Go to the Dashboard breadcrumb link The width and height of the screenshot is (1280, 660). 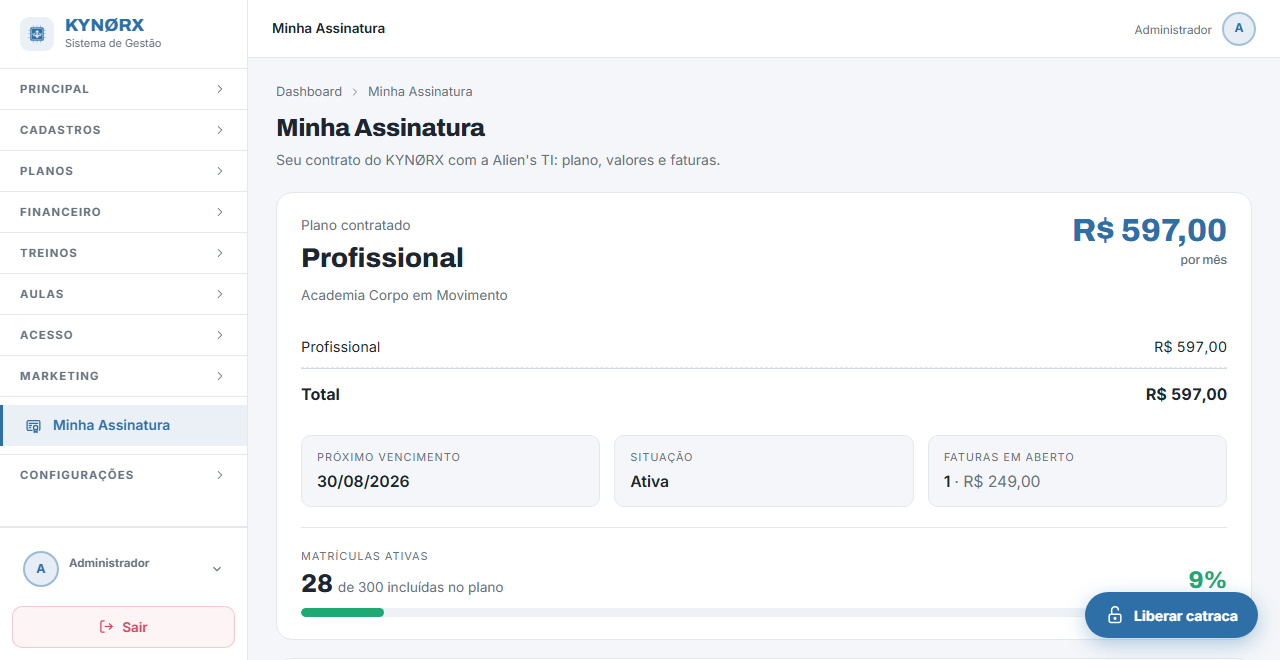(x=309, y=91)
